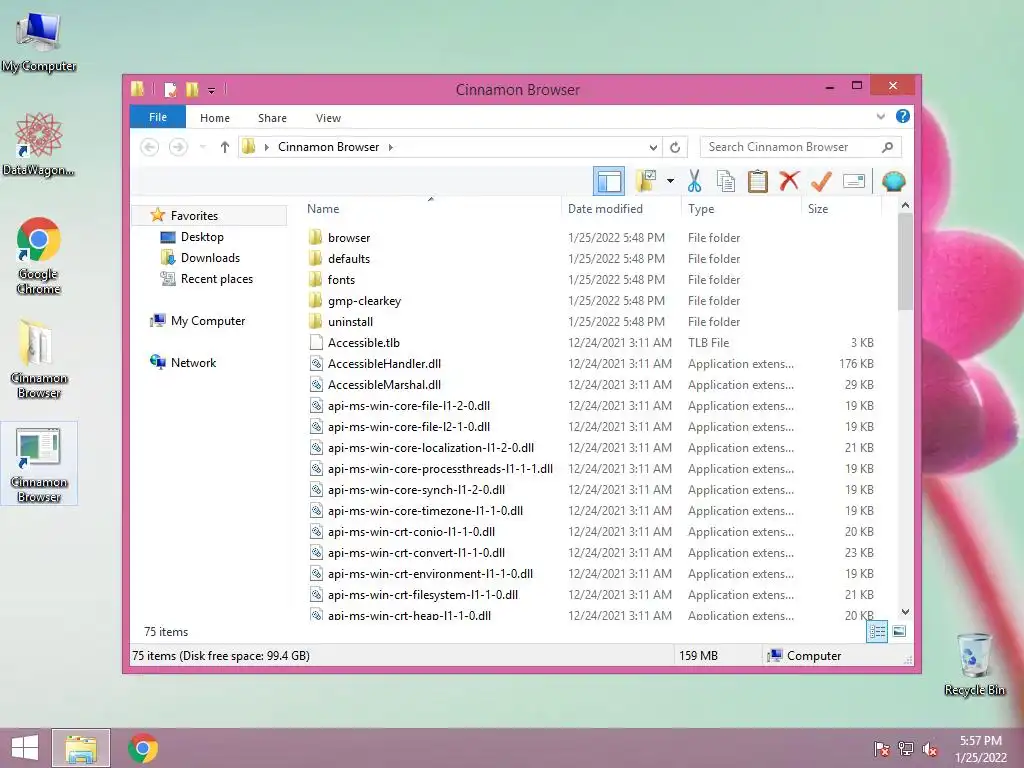This screenshot has height=768, width=1024.
Task: Expand the ribbon with the chevron
Action: pyautogui.click(x=880, y=117)
